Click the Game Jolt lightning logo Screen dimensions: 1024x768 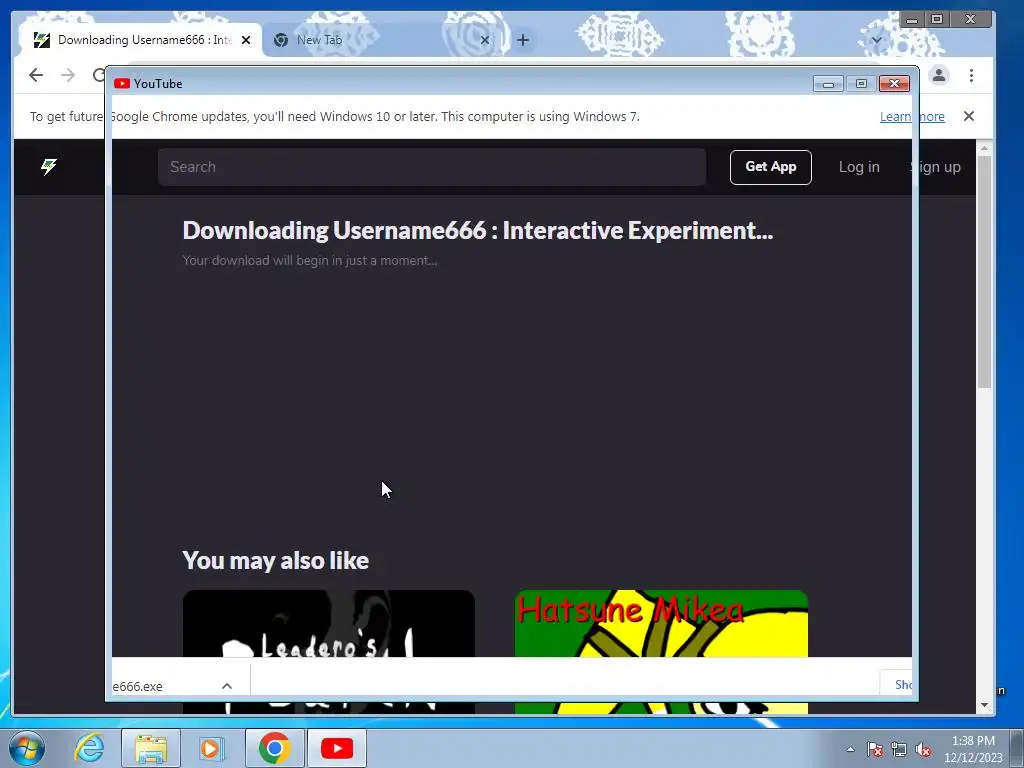pos(49,167)
